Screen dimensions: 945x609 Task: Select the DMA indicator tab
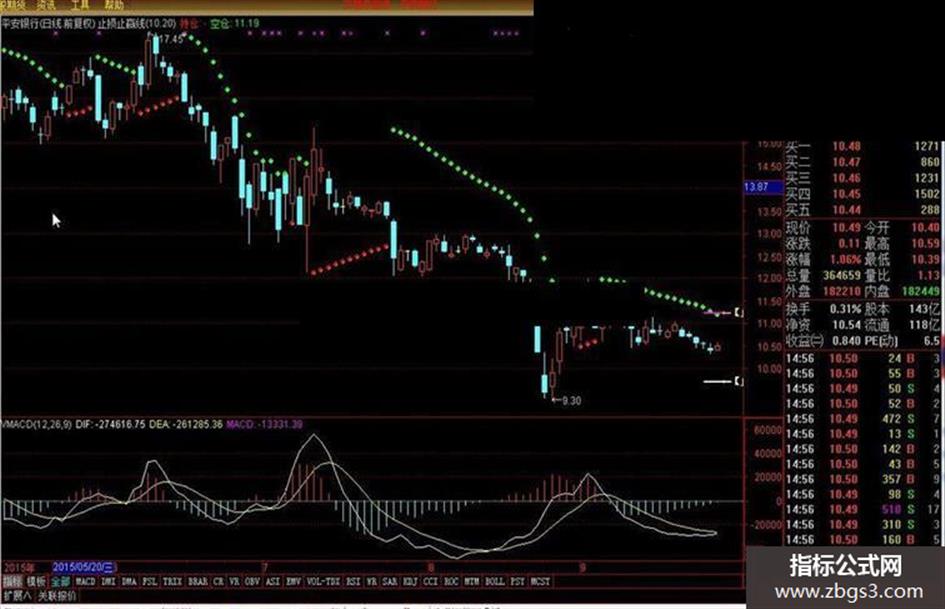click(129, 582)
